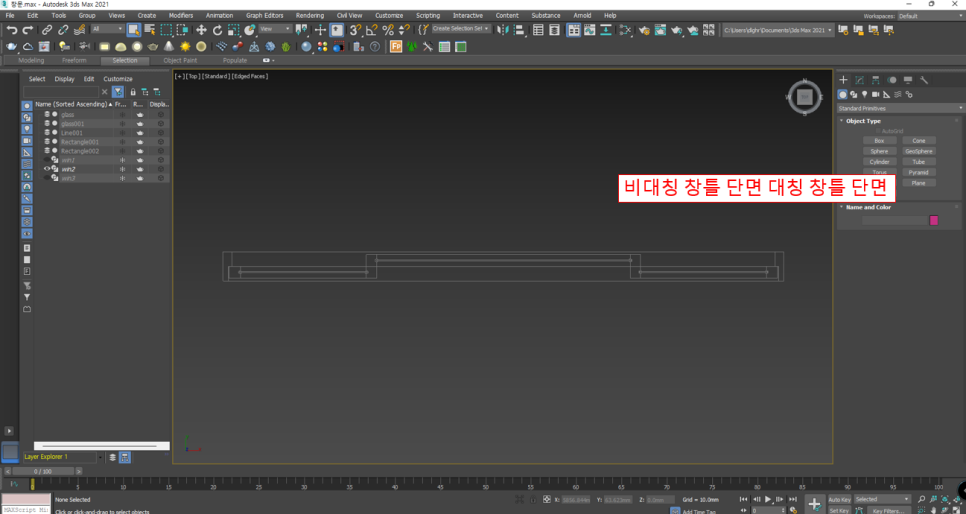The height and width of the screenshot is (514, 966).
Task: Toggle visibility eye for win2
Action: (47, 169)
